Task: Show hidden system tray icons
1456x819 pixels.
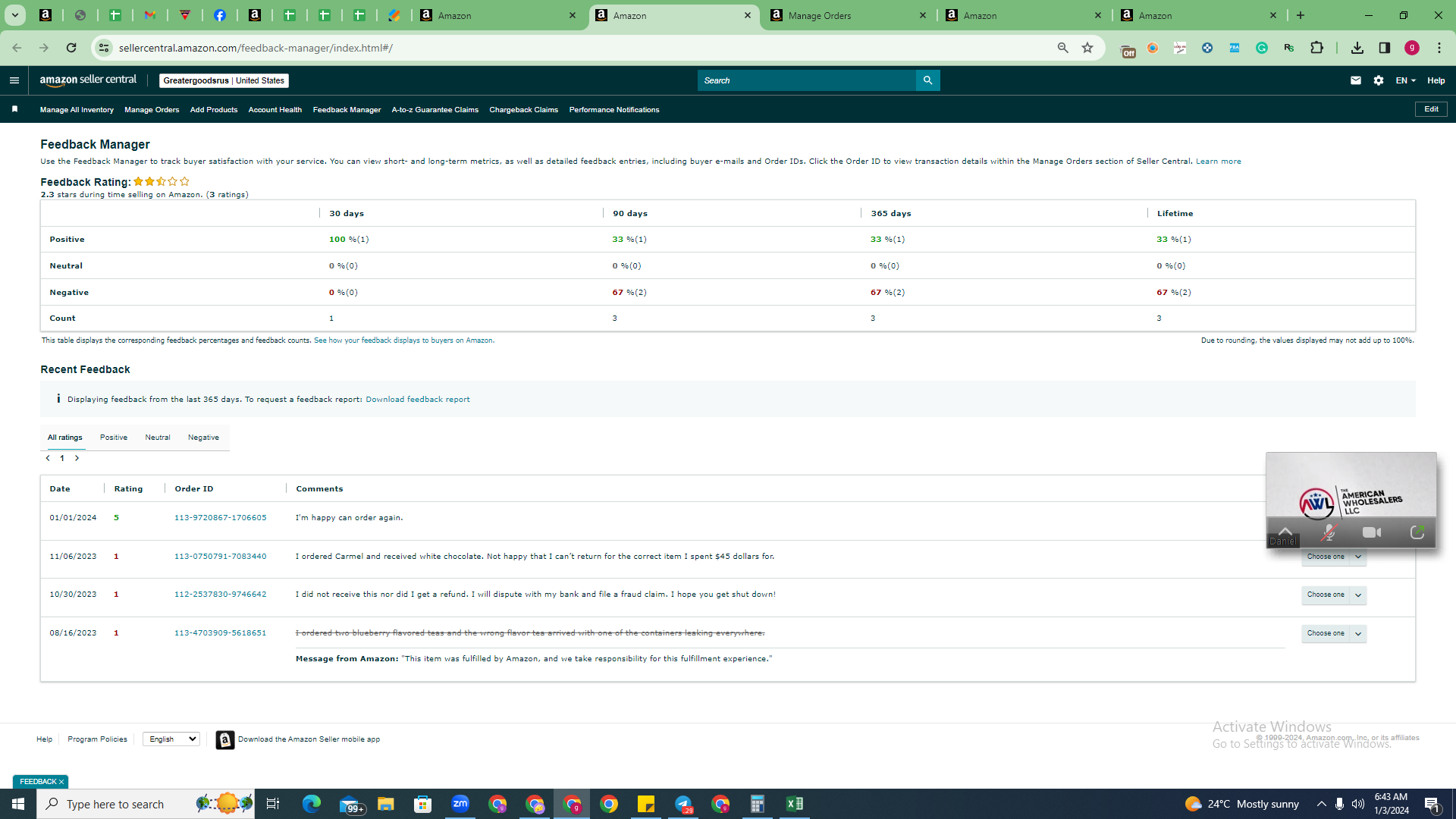Action: pyautogui.click(x=1321, y=804)
